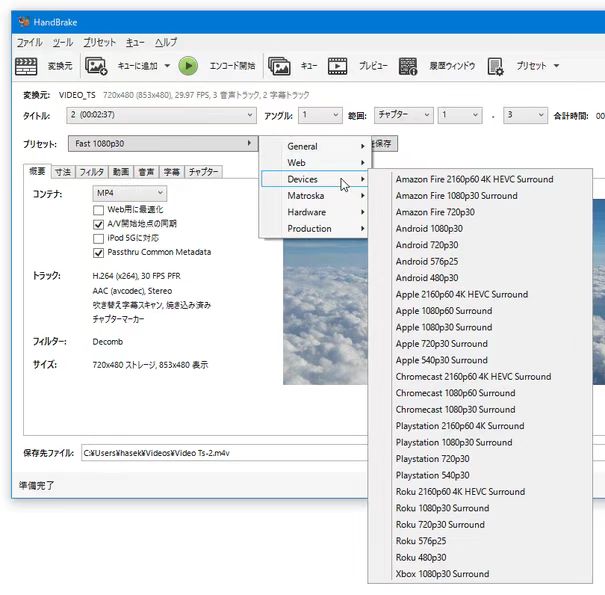
Task: Choose Apple 1080p60 Surround preset
Action: click(480, 311)
